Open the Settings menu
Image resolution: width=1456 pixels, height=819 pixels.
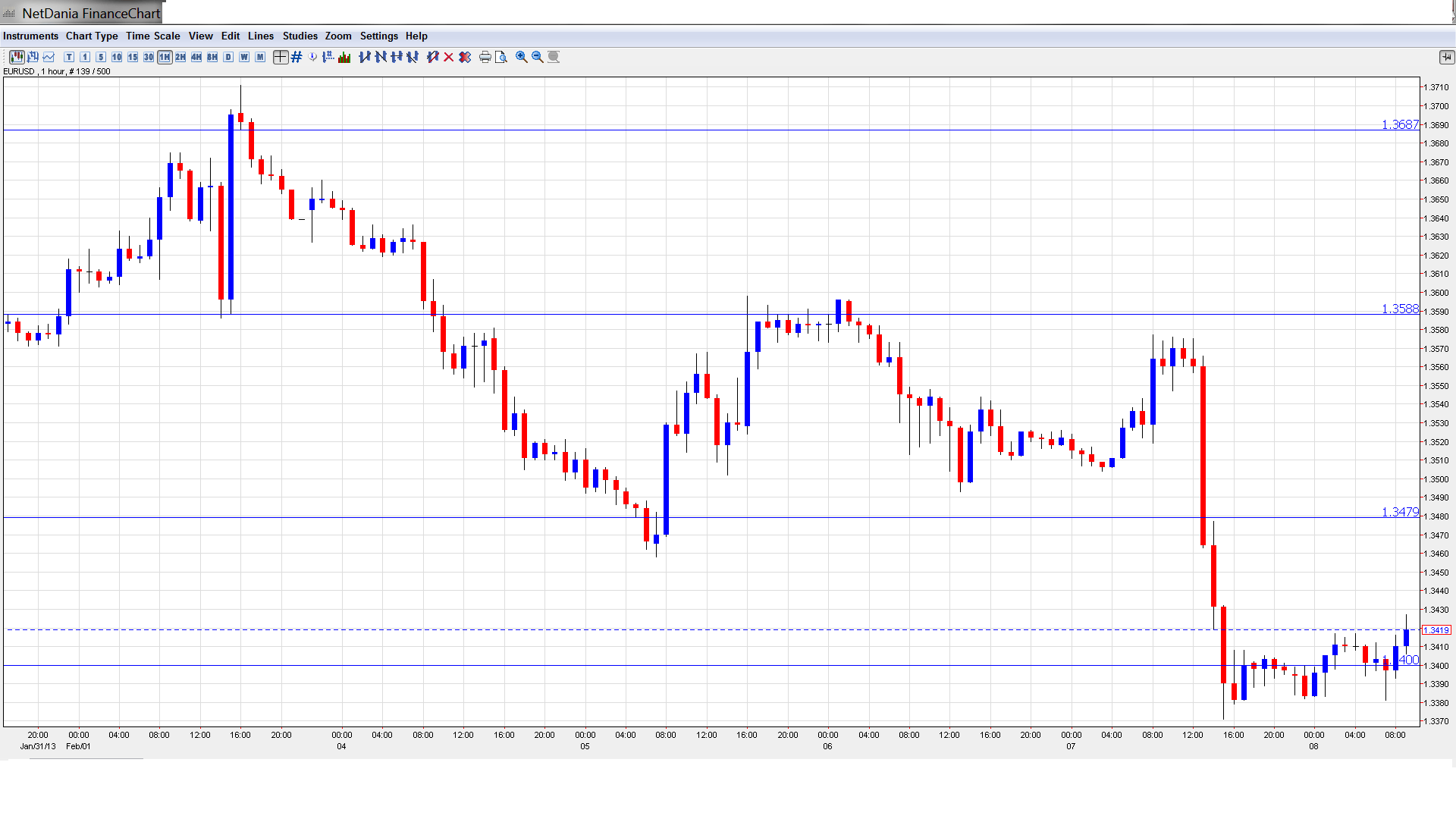pos(378,36)
